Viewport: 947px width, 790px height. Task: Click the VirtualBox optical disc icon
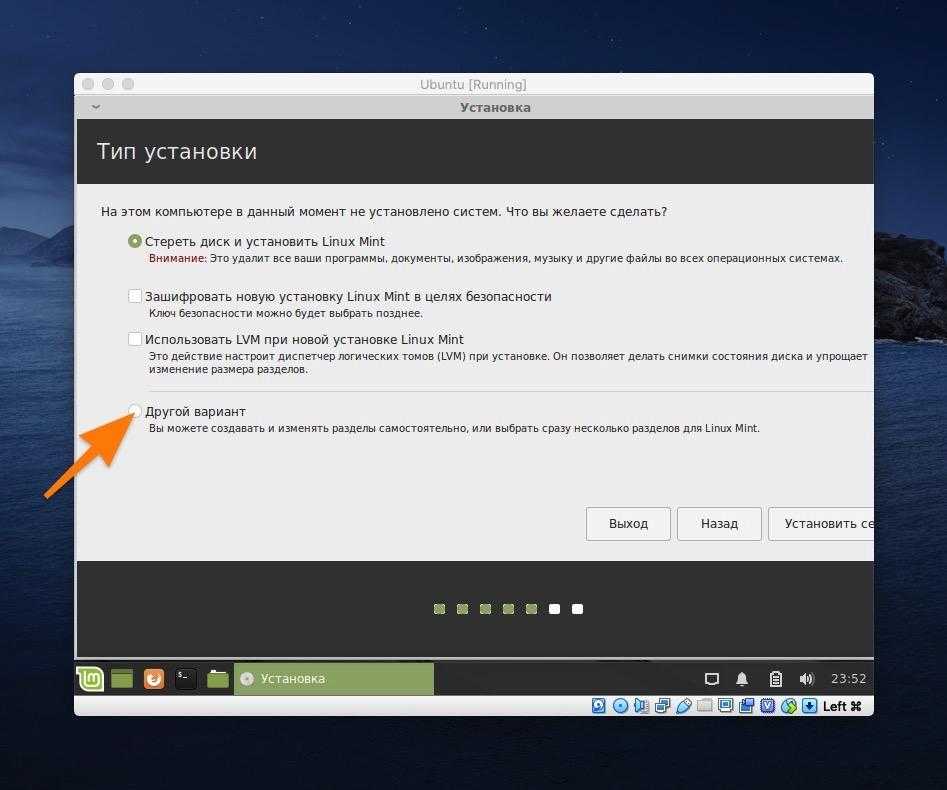pos(620,705)
